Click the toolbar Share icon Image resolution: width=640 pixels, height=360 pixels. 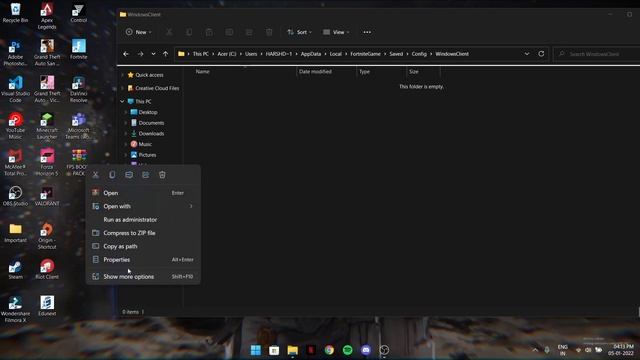pos(249,32)
